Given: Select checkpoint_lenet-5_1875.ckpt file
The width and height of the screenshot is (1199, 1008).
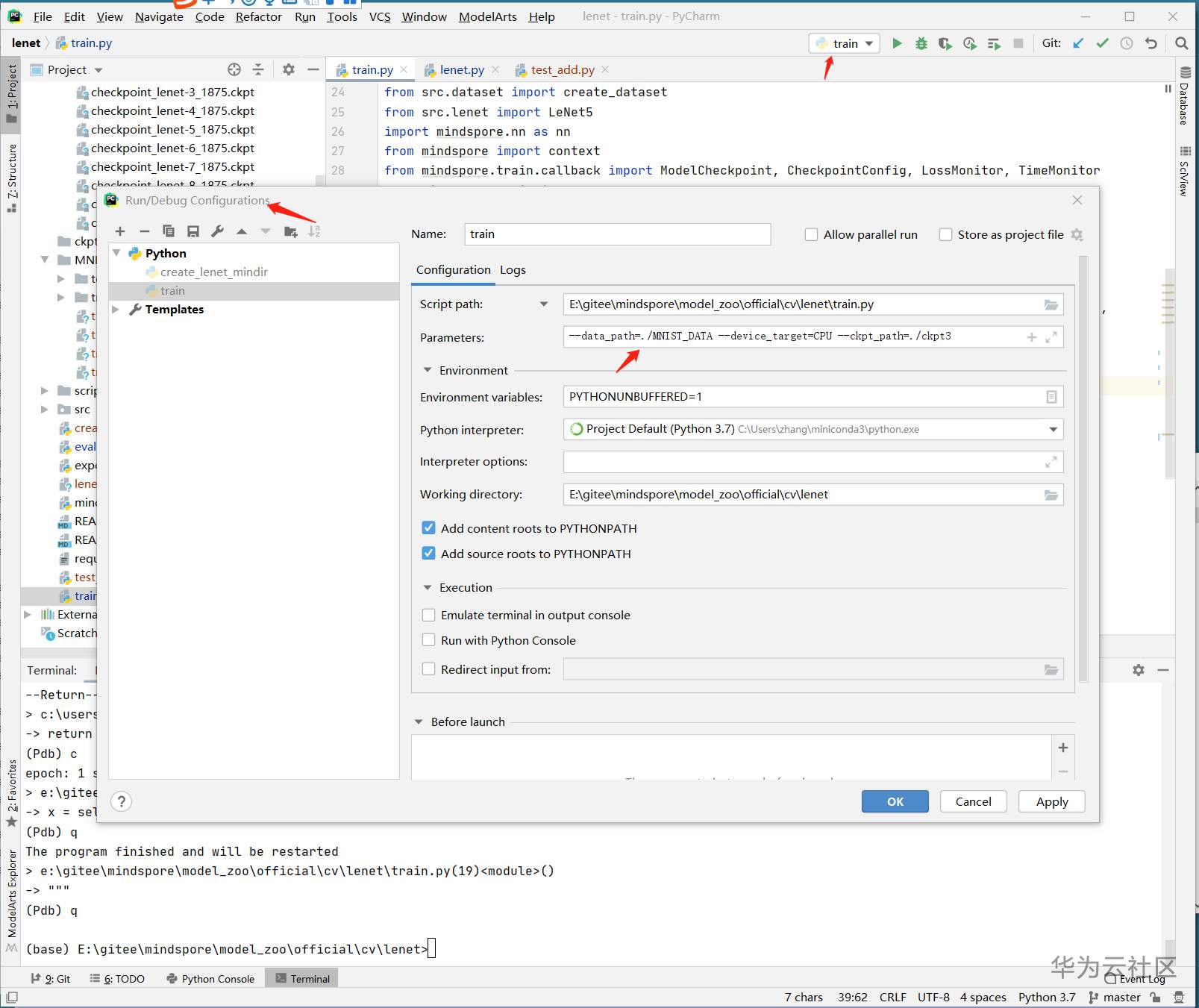Looking at the screenshot, I should click(x=172, y=130).
